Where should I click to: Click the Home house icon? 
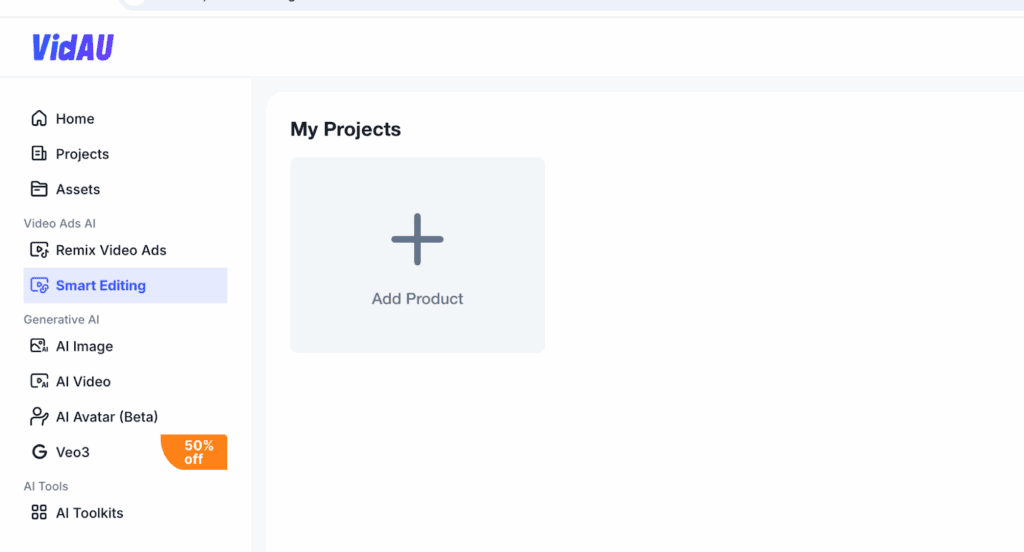[x=39, y=119]
